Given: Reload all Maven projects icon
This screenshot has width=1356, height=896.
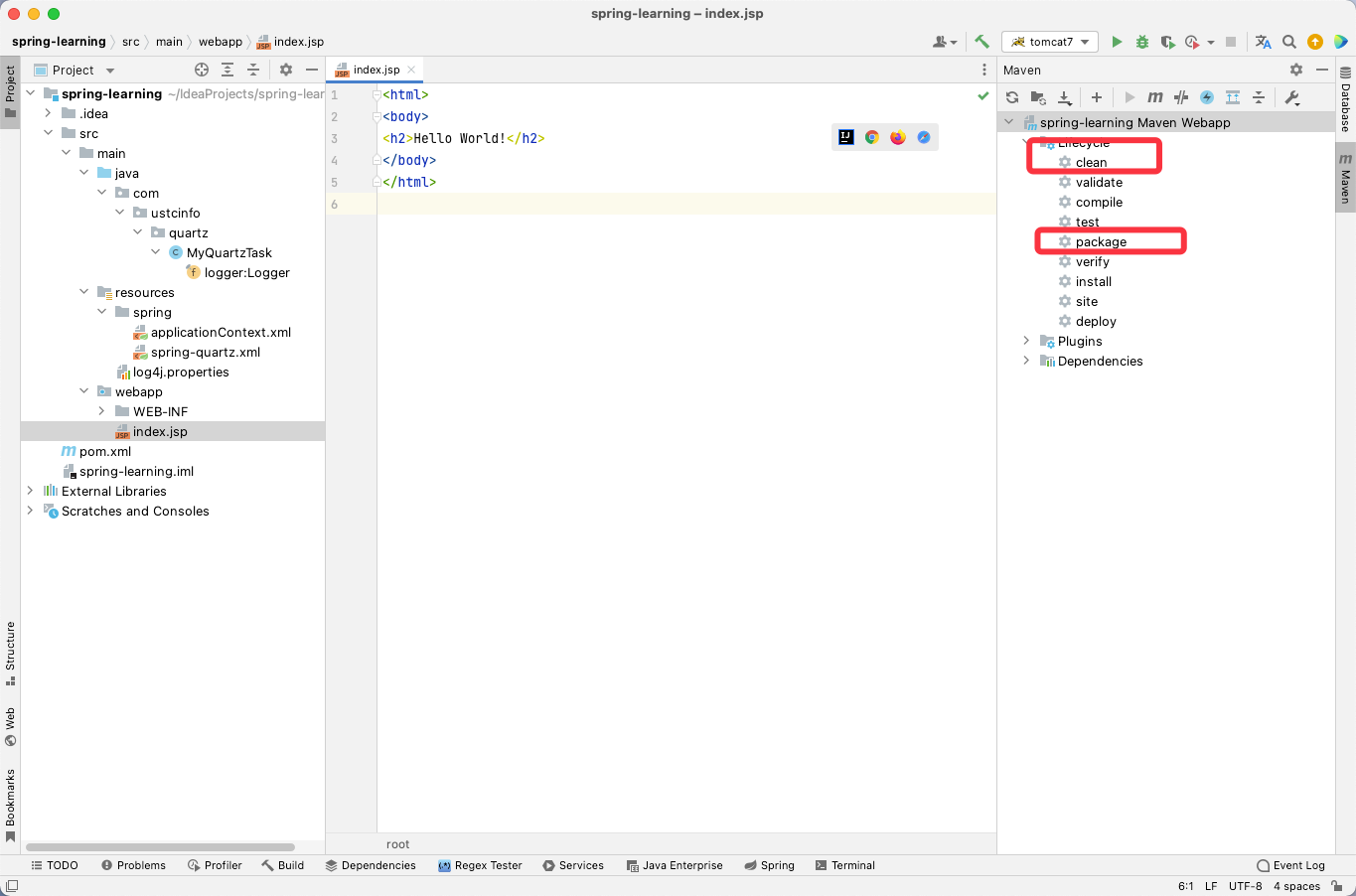Looking at the screenshot, I should [1012, 97].
